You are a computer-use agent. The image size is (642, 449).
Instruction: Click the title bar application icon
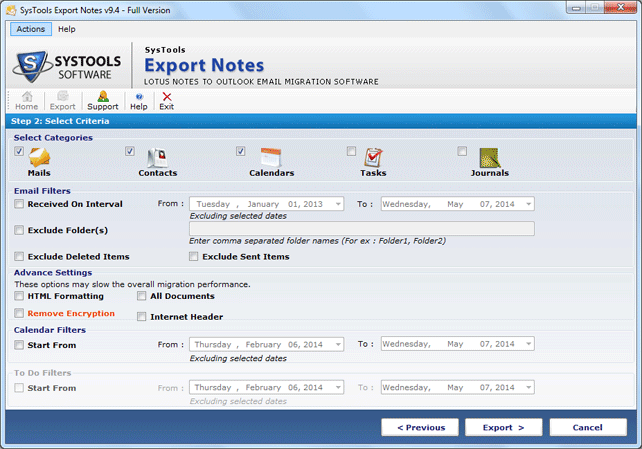point(11,10)
